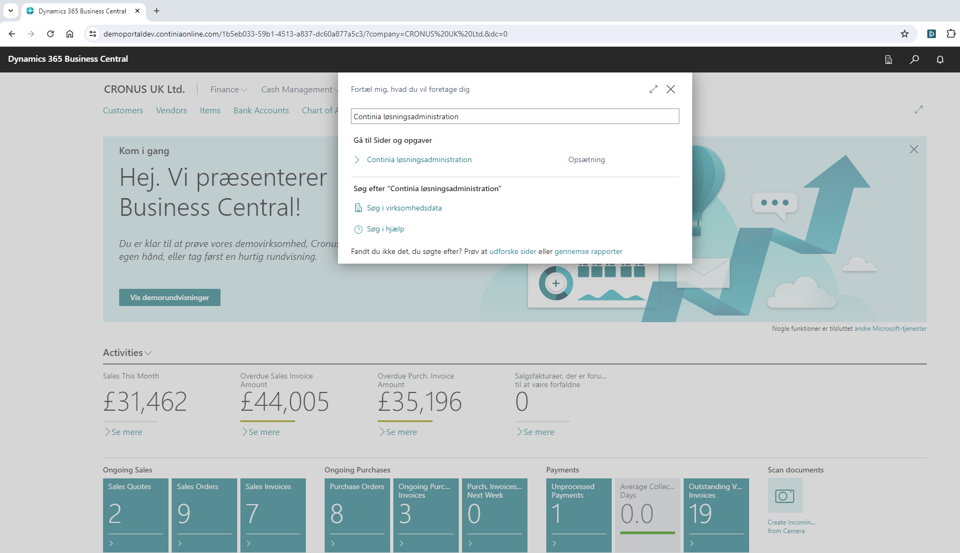Close the 'Fortæl mig' search dialog
This screenshot has height=553, width=960.
[671, 89]
